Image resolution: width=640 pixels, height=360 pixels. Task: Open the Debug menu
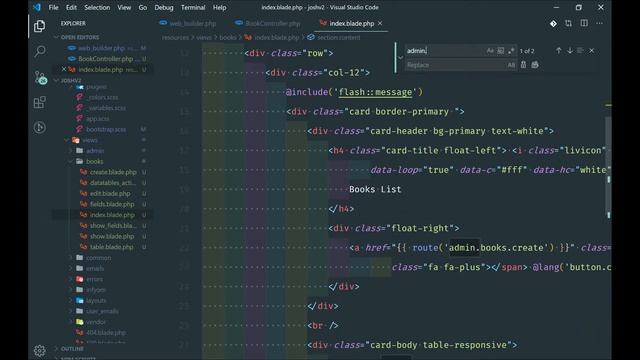click(x=164, y=7)
